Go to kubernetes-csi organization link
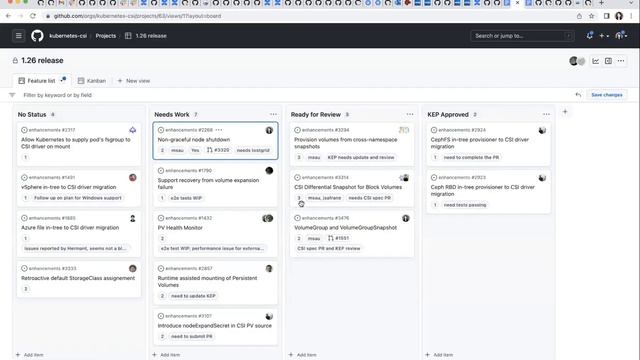Image resolution: width=640 pixels, height=360 pixels. [68, 36]
